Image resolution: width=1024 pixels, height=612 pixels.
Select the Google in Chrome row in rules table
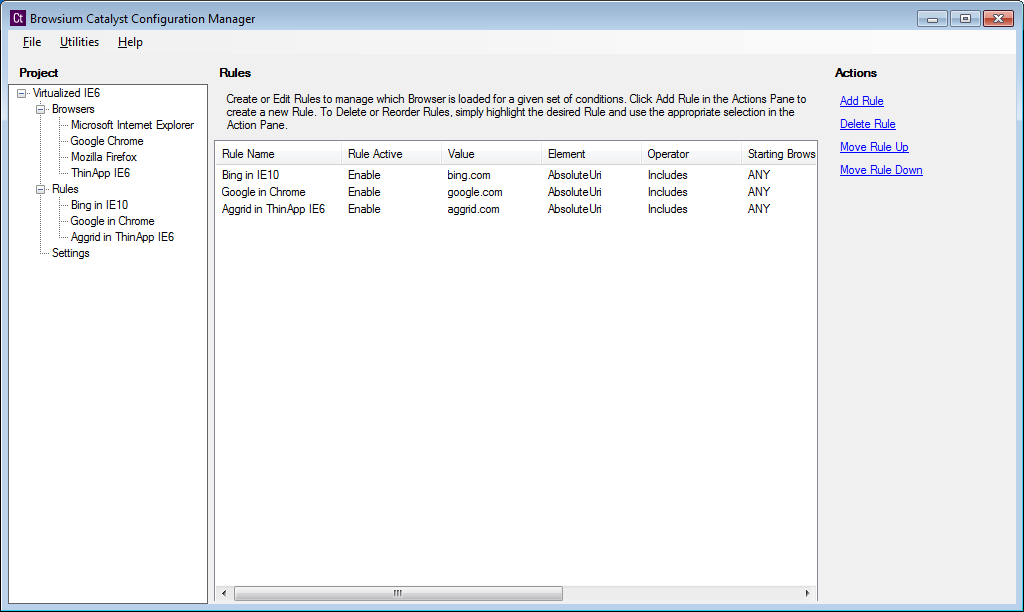click(x=516, y=192)
